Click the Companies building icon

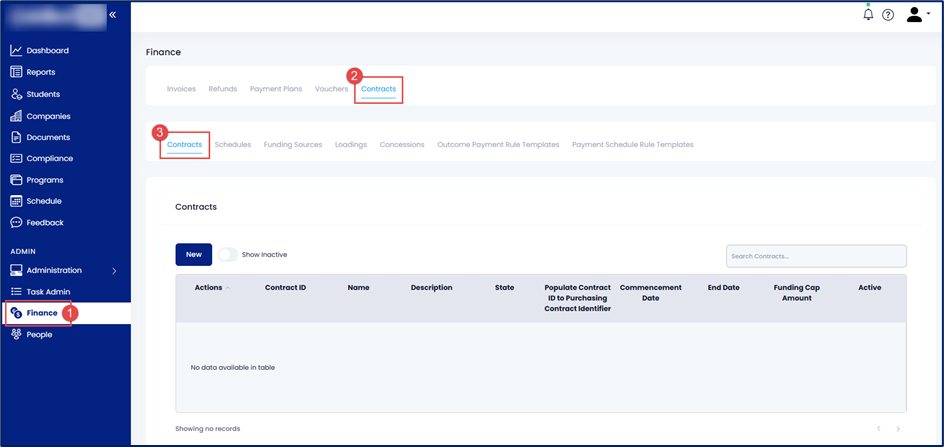click(16, 116)
